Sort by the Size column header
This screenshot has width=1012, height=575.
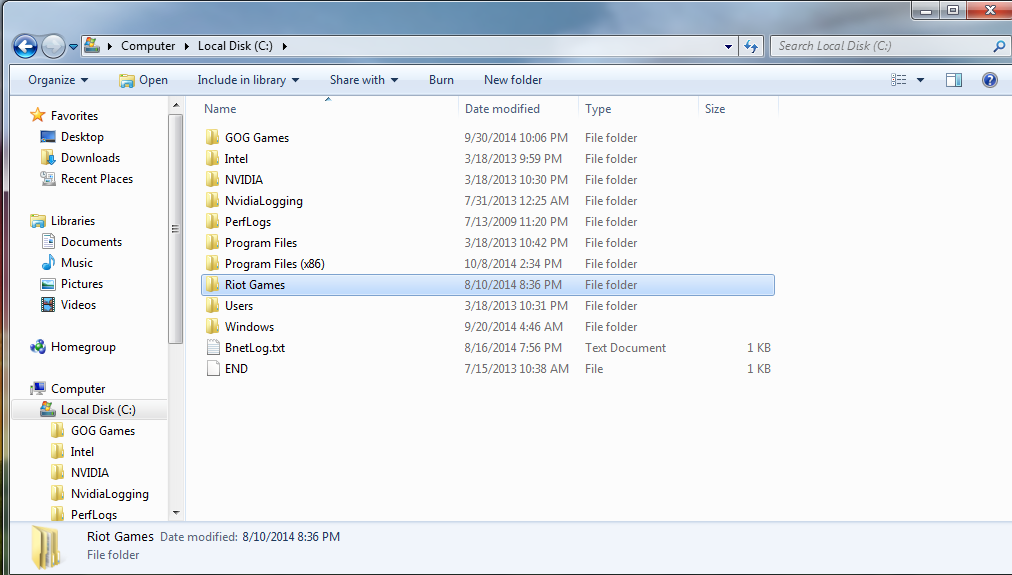click(x=738, y=109)
